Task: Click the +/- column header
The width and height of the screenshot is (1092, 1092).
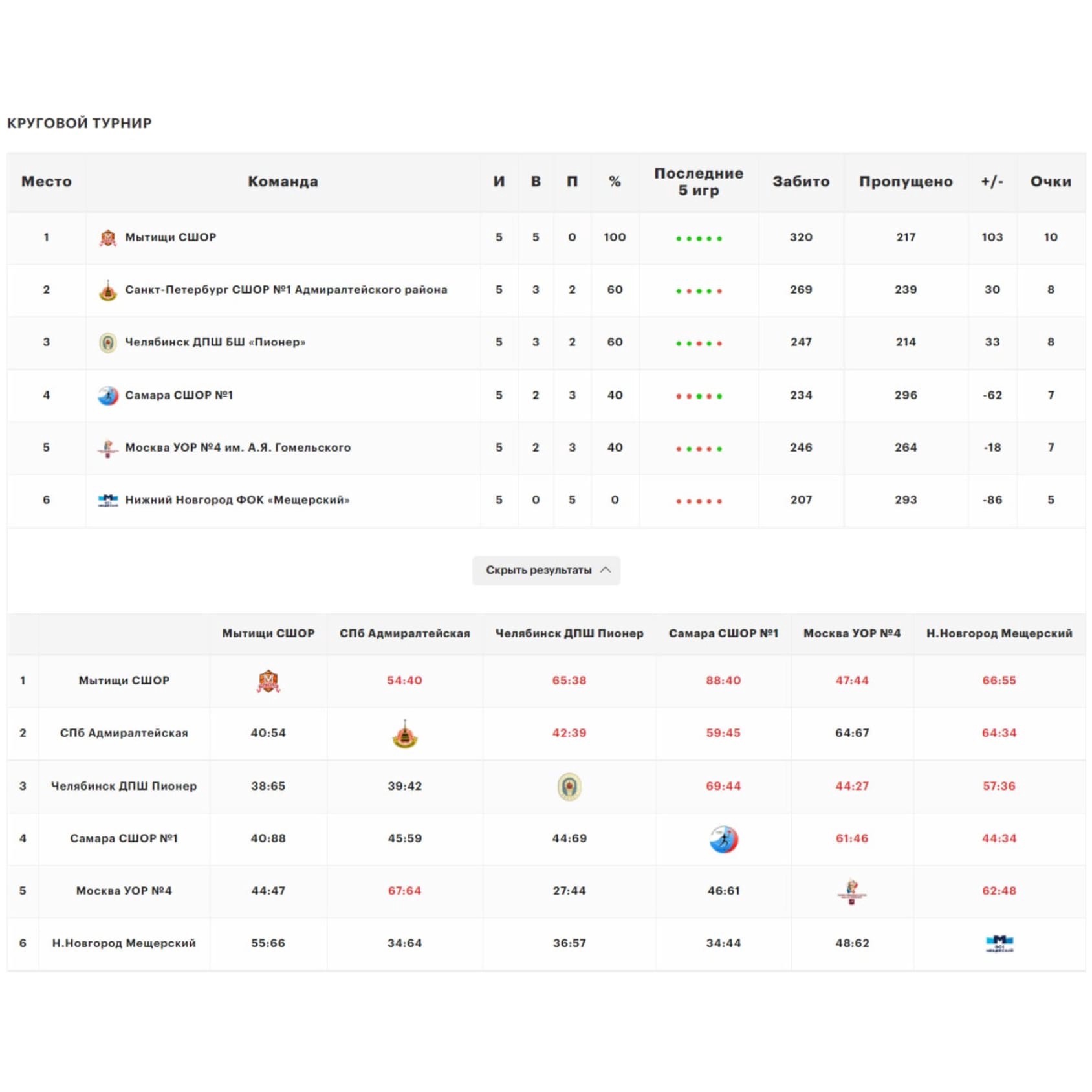Action: click(992, 182)
